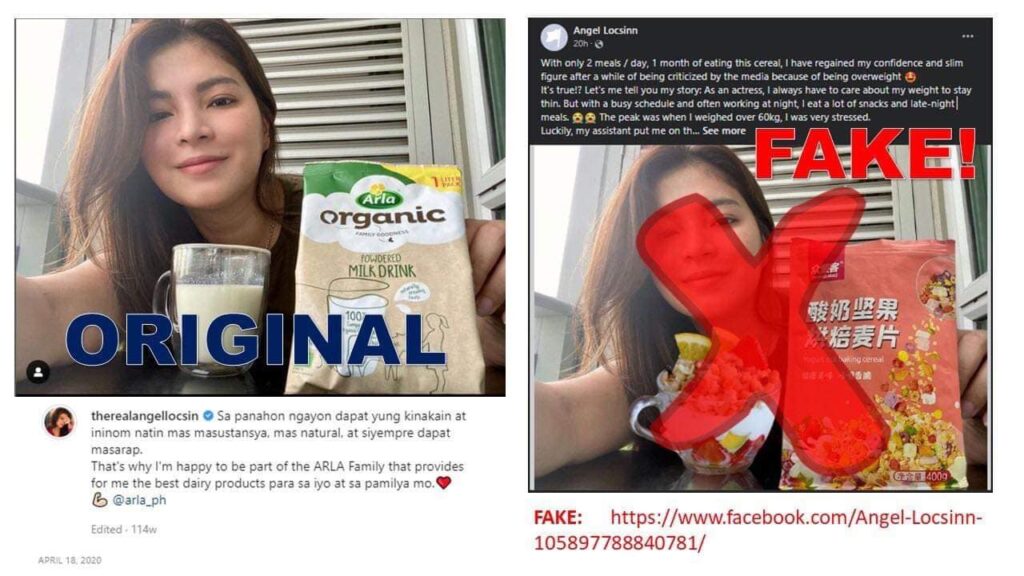Image resolution: width=1024 pixels, height=576 pixels.
Task: Click the heart-eyes emoji in the post text
Action: (x=911, y=77)
